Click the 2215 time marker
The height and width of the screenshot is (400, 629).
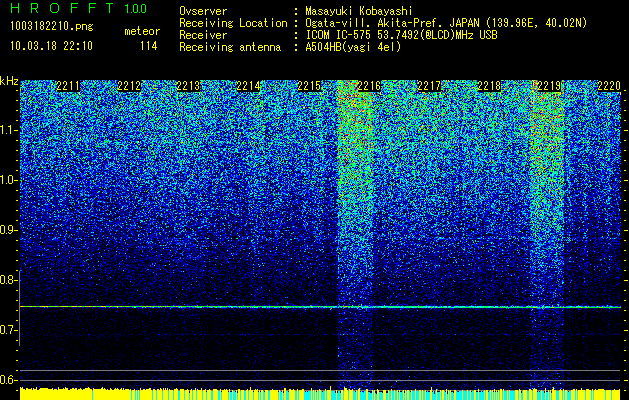coord(309,86)
